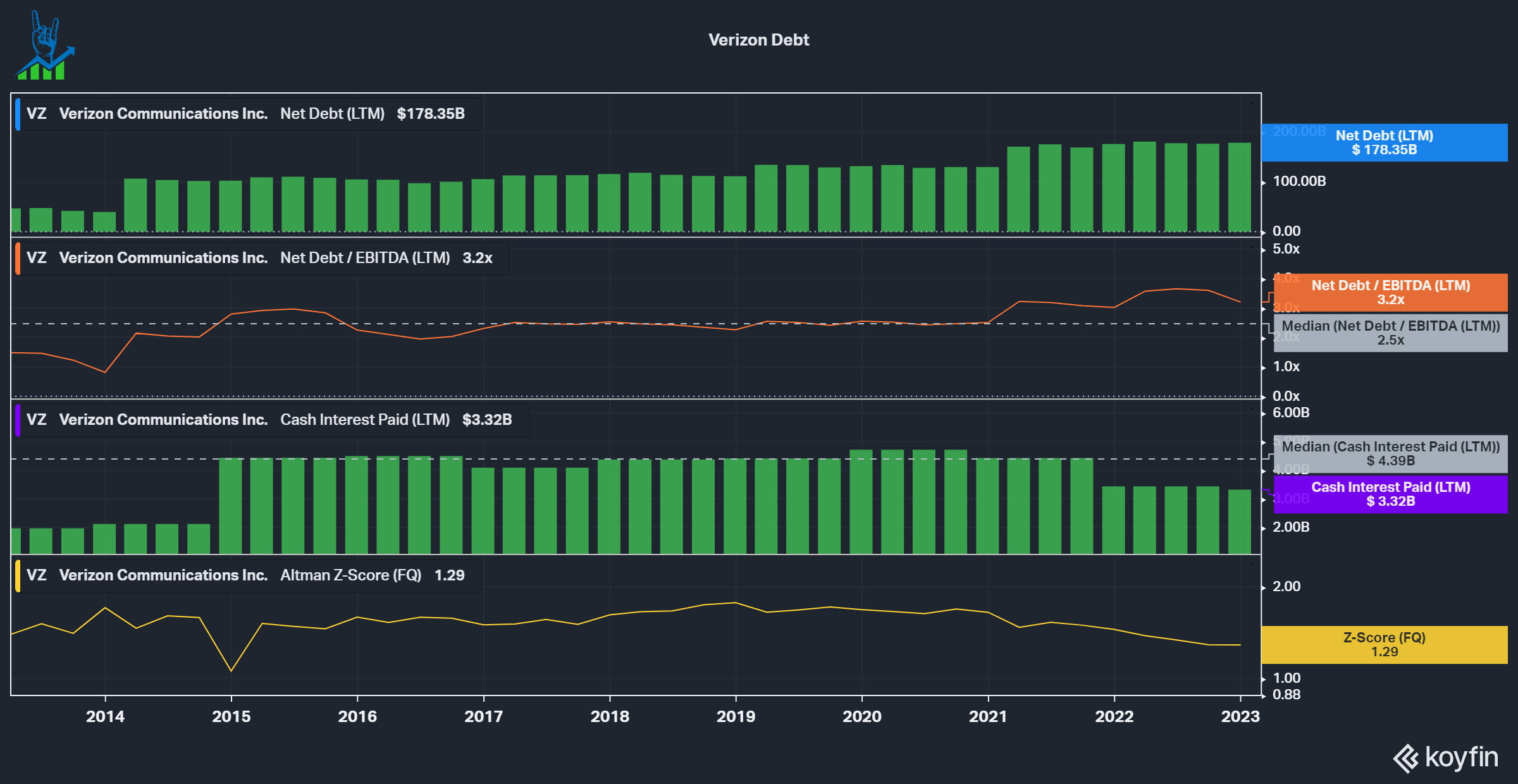Click the rock-hand chart logo icon

pos(45,46)
